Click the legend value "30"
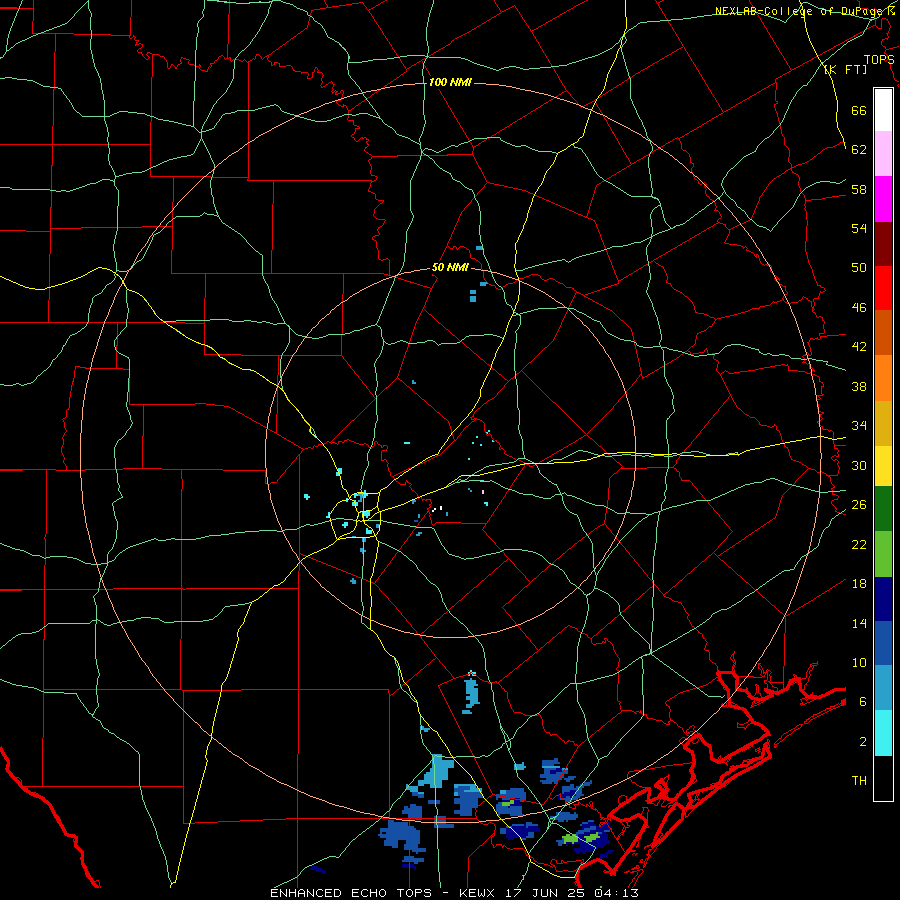This screenshot has height=900, width=900. click(859, 465)
